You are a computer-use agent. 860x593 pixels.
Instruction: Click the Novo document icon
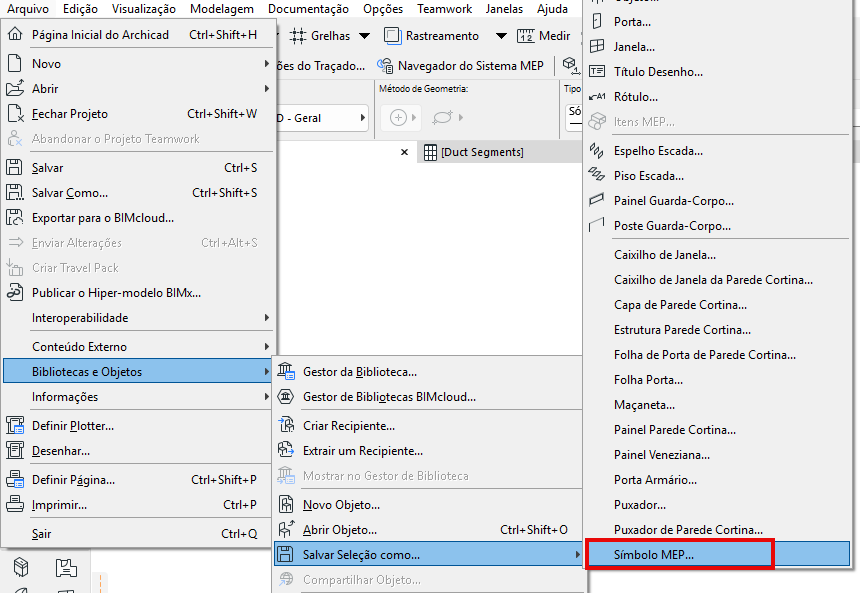pos(15,63)
